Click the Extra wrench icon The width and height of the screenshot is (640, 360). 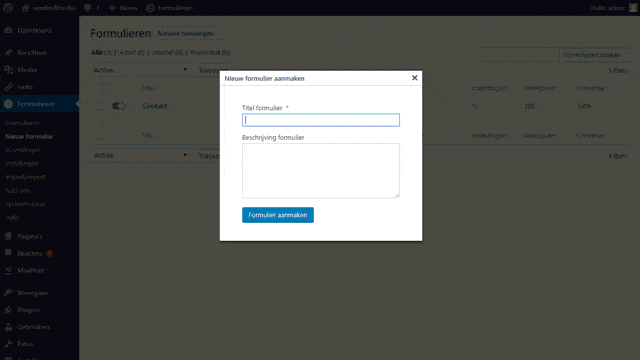tap(8, 344)
